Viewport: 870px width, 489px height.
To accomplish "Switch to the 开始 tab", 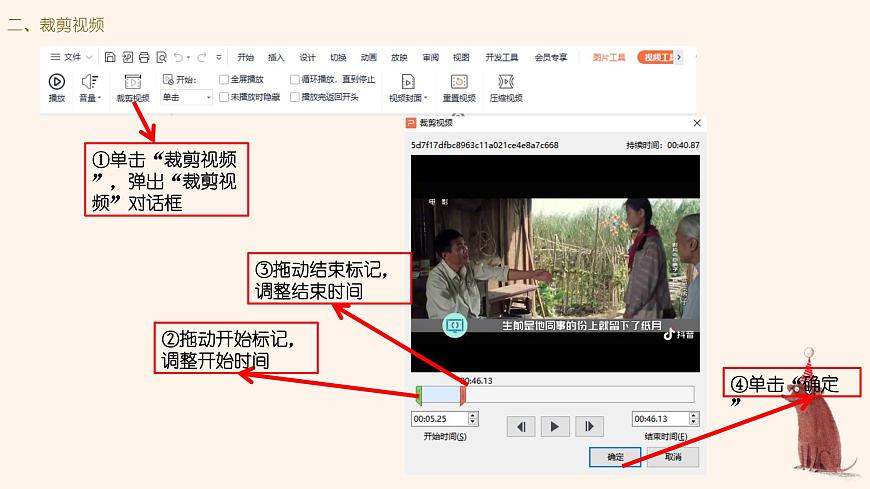I will click(x=245, y=57).
